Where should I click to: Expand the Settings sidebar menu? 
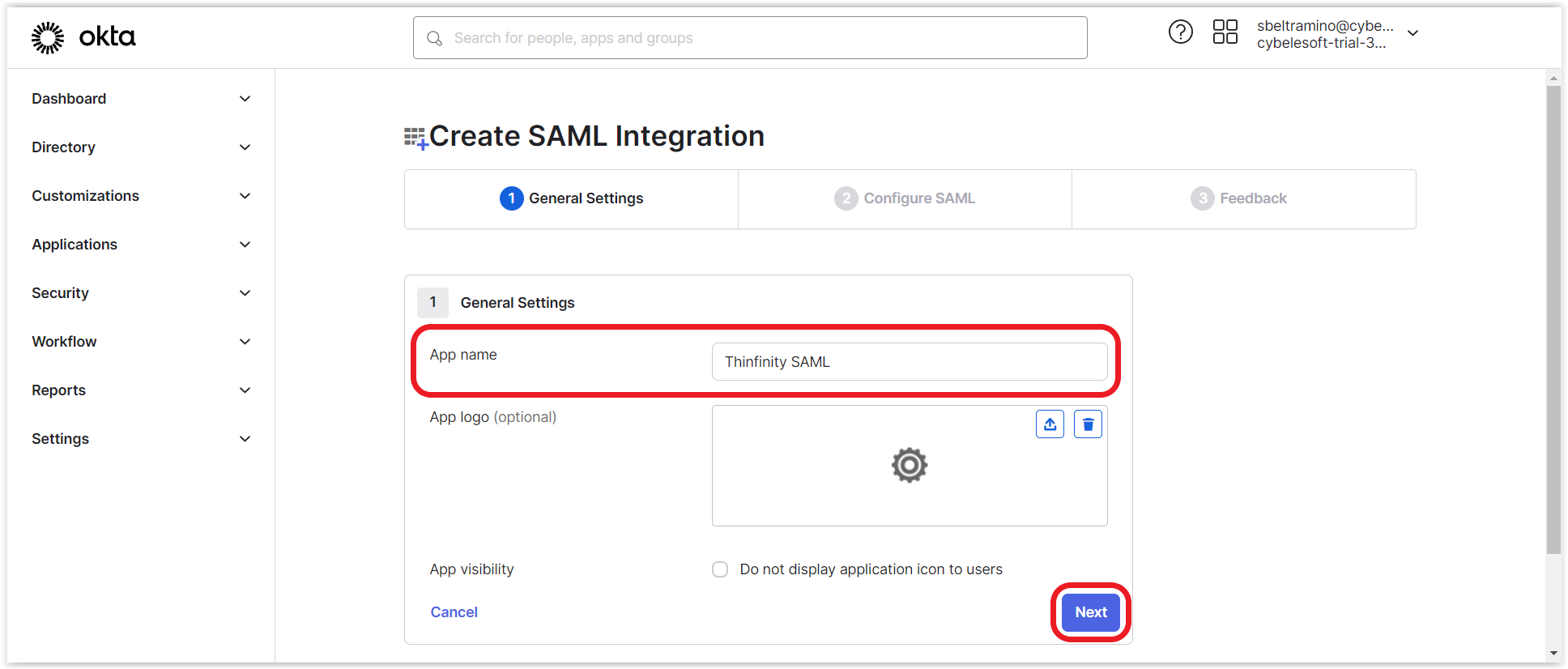click(x=141, y=439)
